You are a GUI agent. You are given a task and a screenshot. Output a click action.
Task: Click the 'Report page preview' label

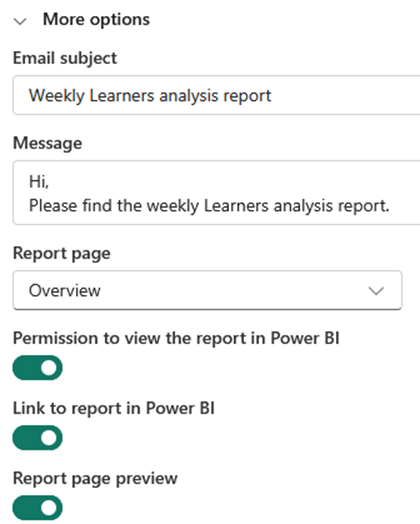pos(95,478)
